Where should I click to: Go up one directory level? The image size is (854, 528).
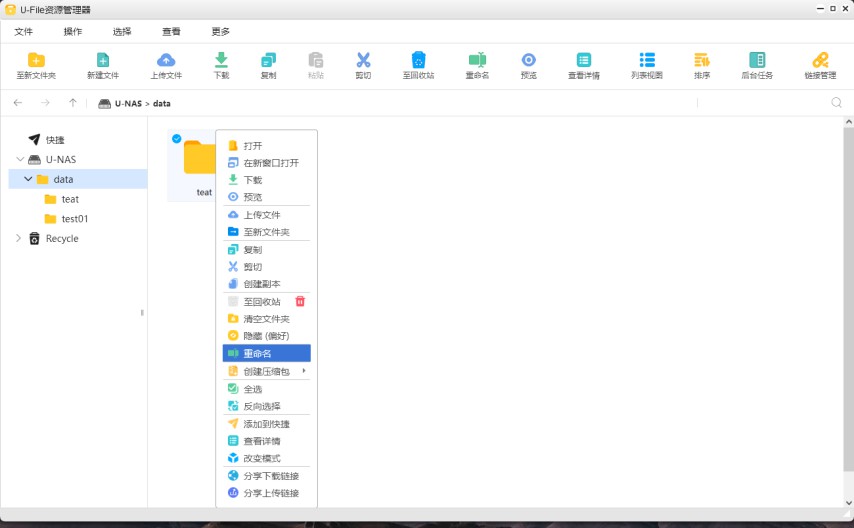73,102
